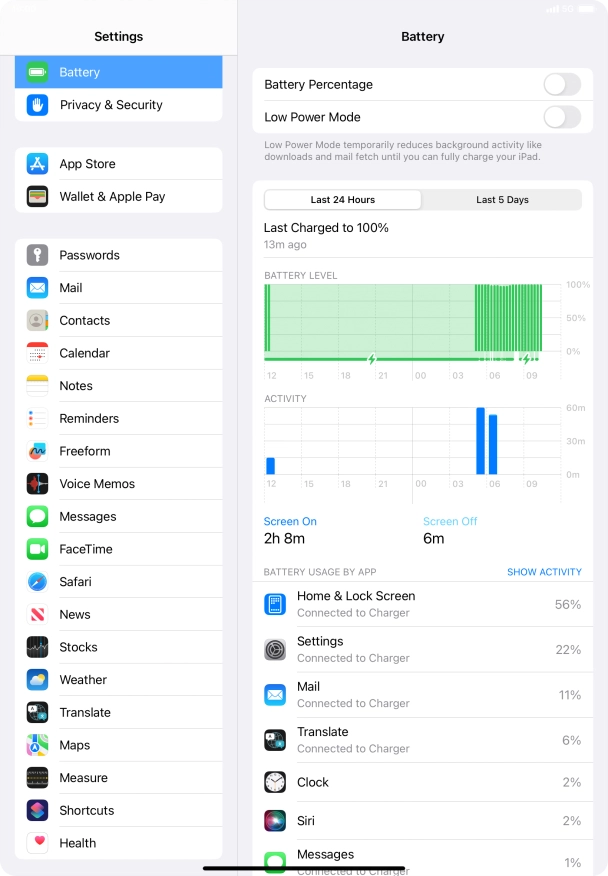The image size is (608, 876).
Task: Select the Mail battery usage row
Action: coord(422,695)
